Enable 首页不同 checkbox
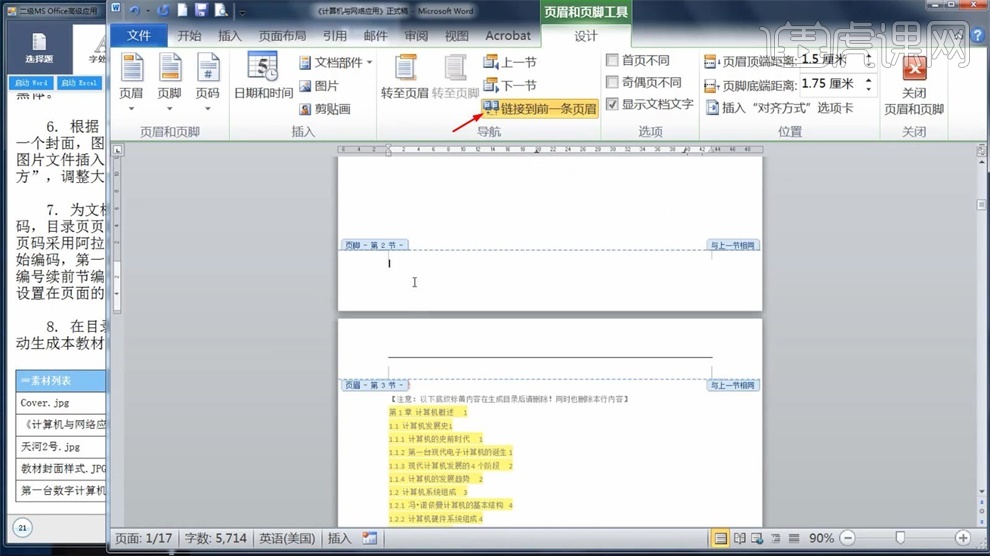The height and width of the screenshot is (556, 990). point(612,60)
